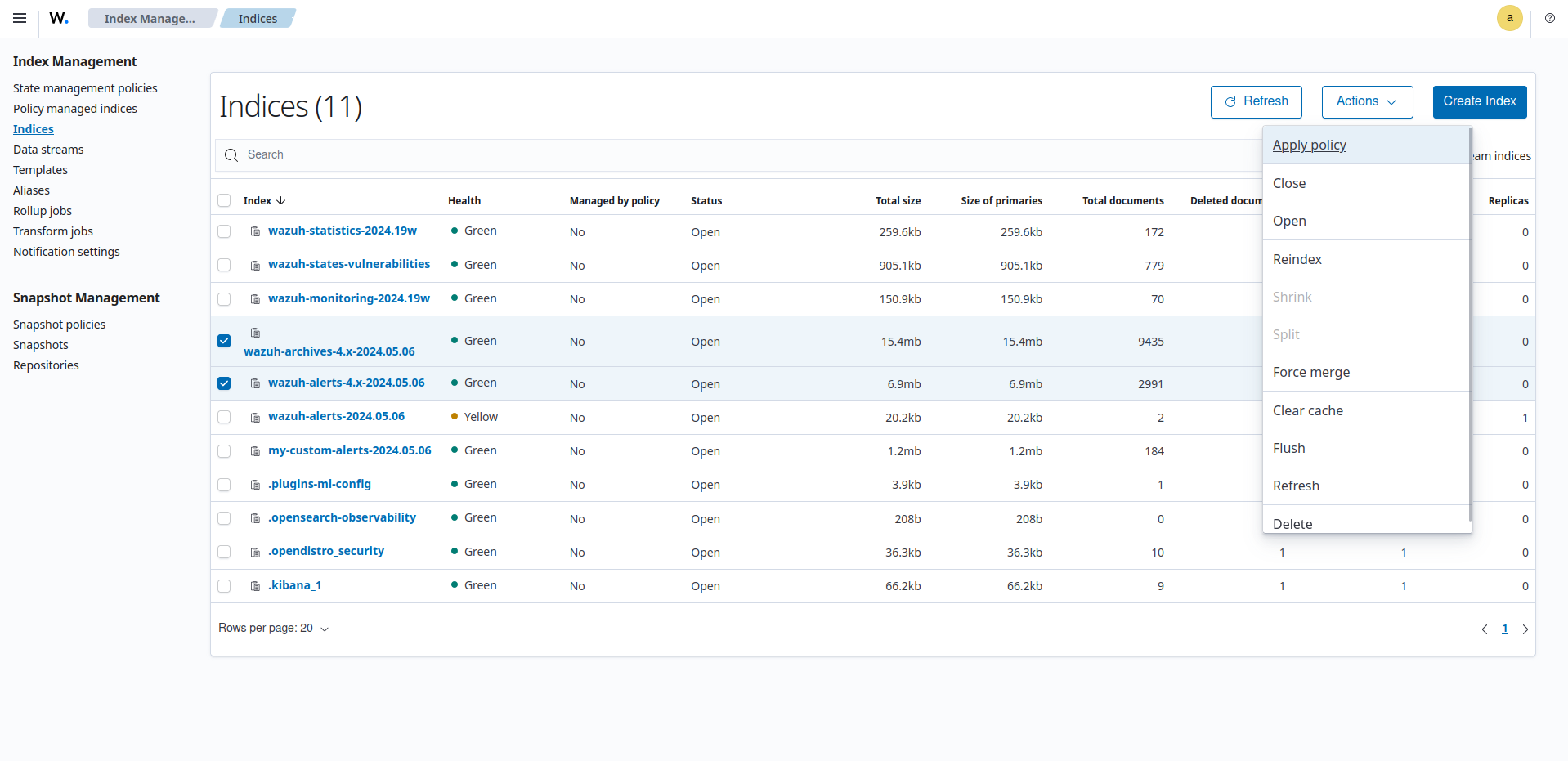1568x761 pixels.
Task: Expand Rows per page selector
Action: point(273,629)
